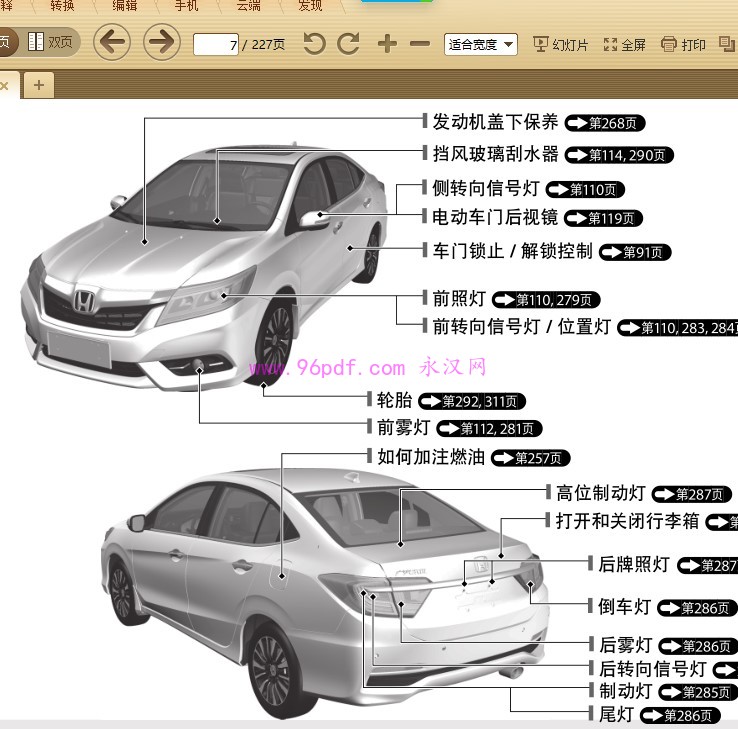Click the 车门锁止 / 解锁控制 label
738x729 pixels.
coord(513,251)
